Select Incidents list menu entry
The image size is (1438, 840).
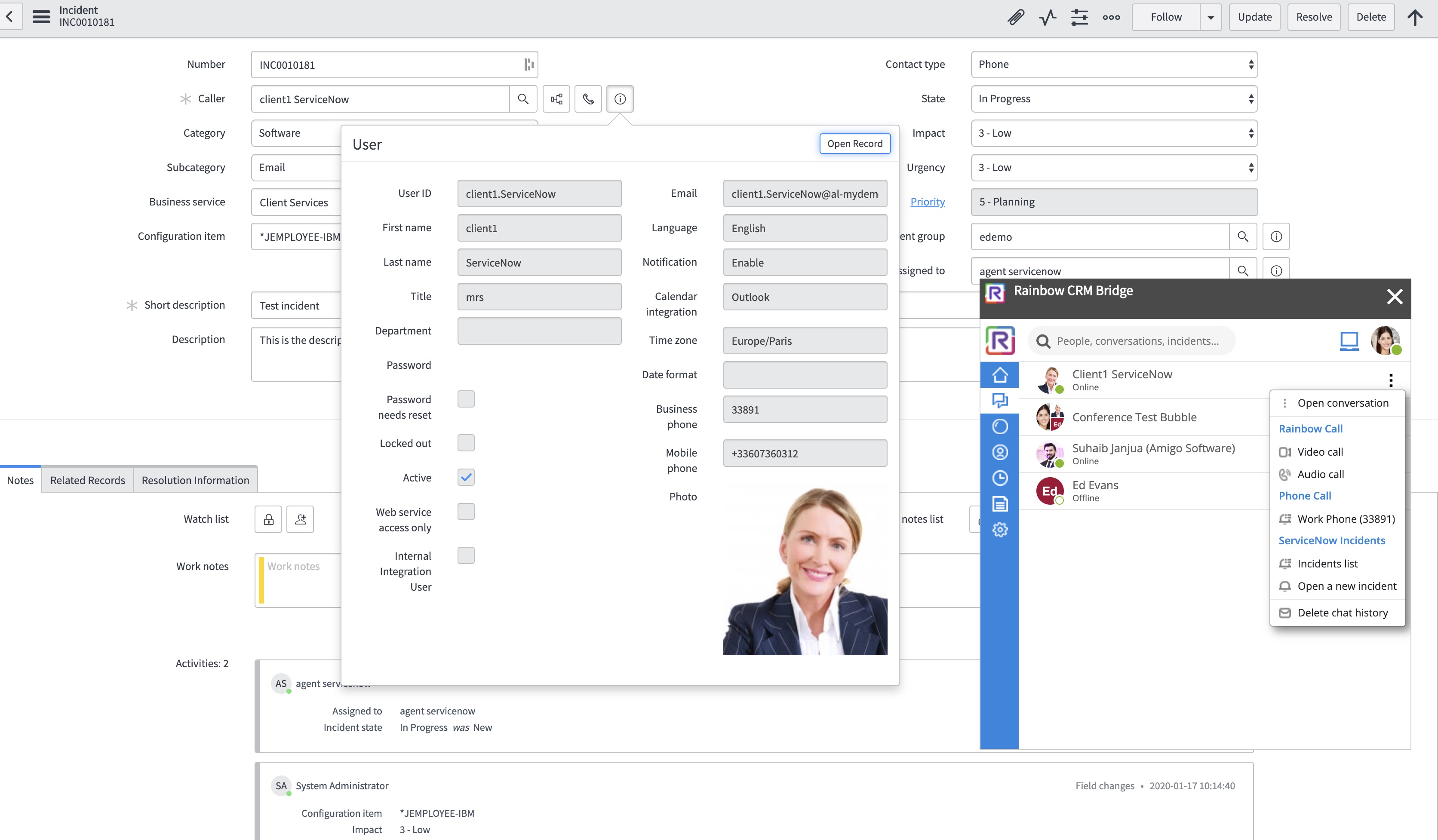click(1337, 564)
